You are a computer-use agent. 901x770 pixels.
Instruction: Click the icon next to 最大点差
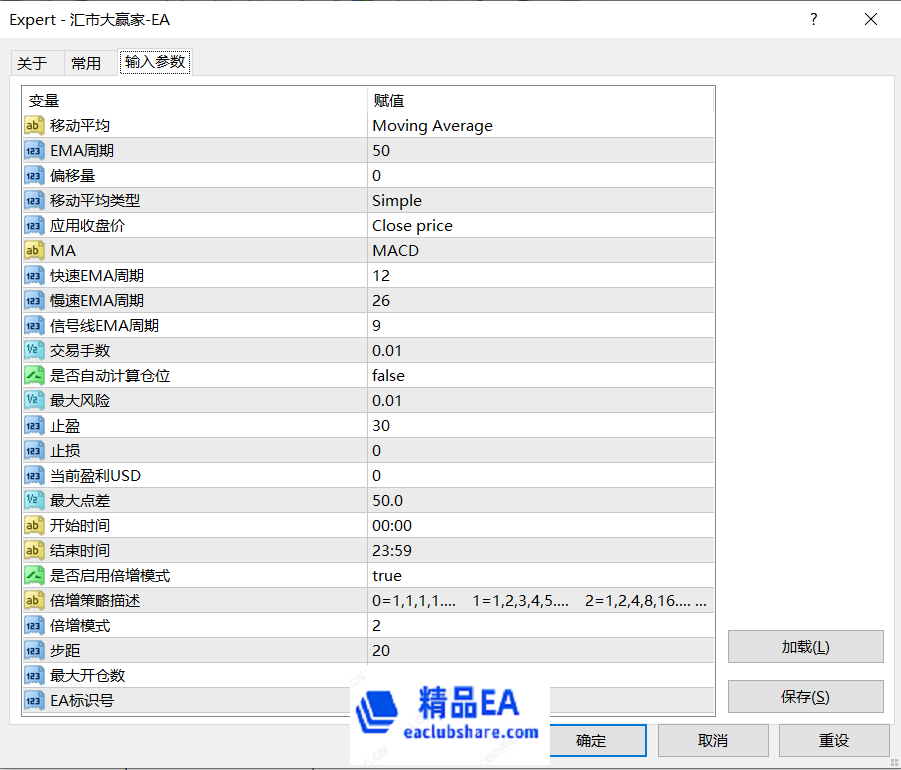[34, 501]
